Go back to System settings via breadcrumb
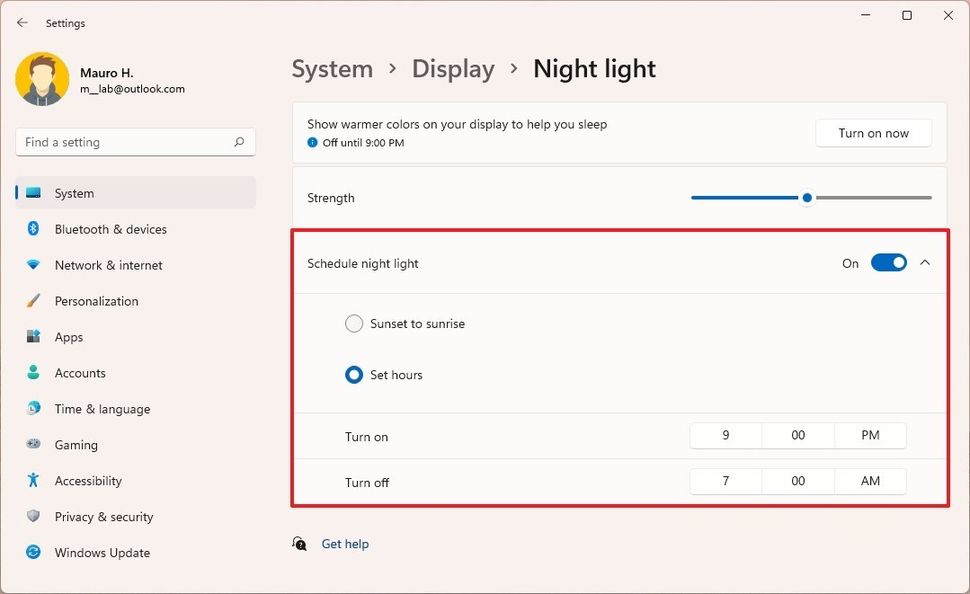970x594 pixels. click(x=332, y=68)
